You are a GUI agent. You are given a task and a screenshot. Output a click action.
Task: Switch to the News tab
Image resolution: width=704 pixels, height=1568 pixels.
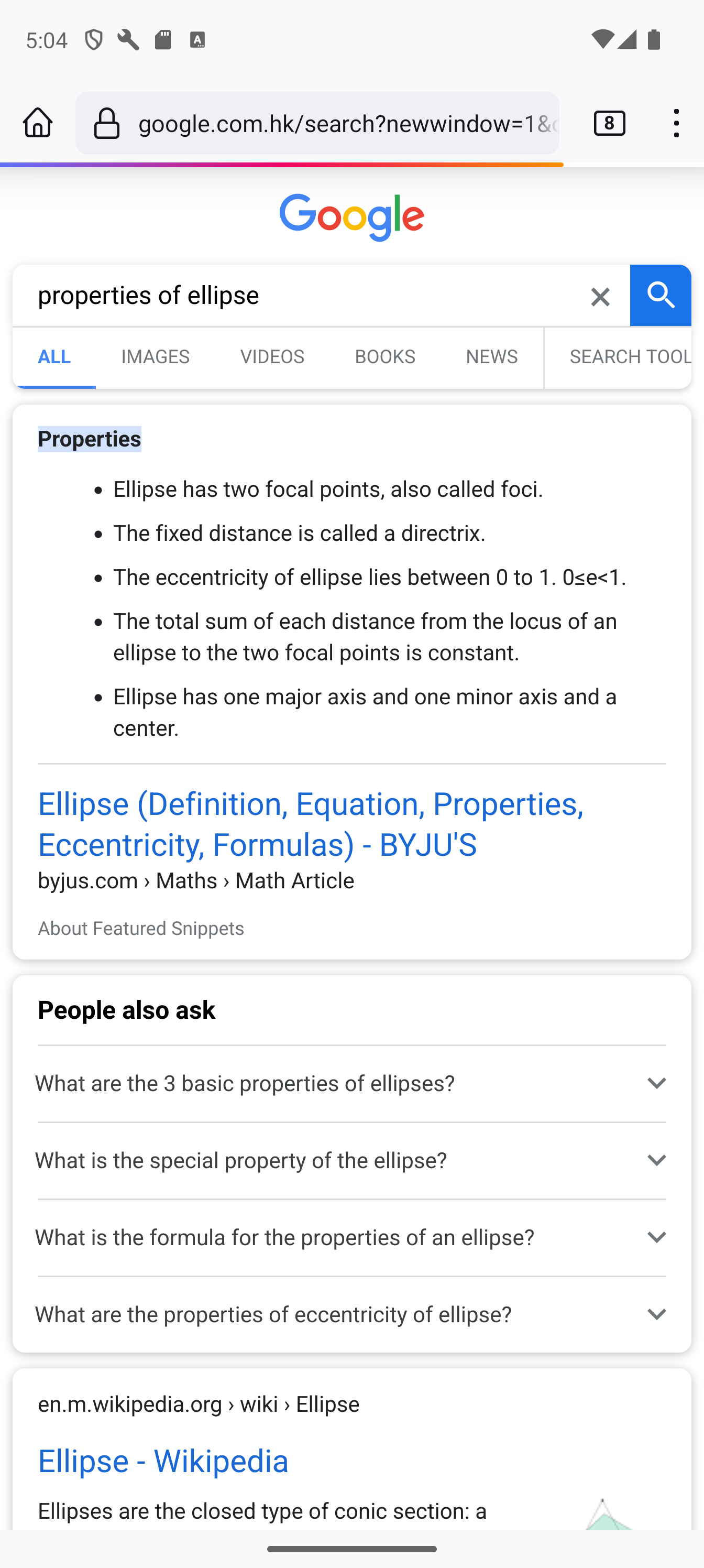[492, 357]
